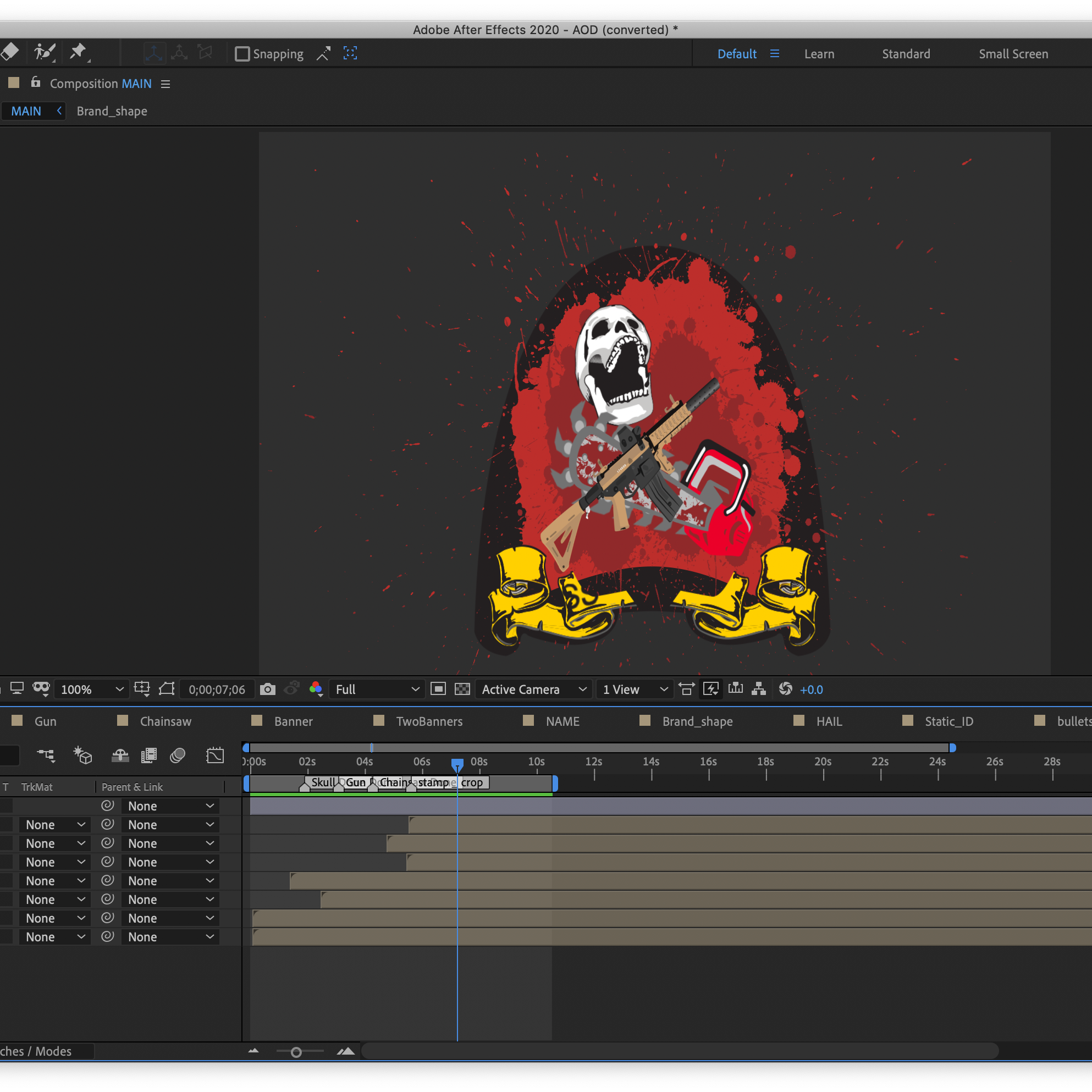Click the Fast Previews icon
This screenshot has height=1092, width=1092.
click(x=711, y=689)
